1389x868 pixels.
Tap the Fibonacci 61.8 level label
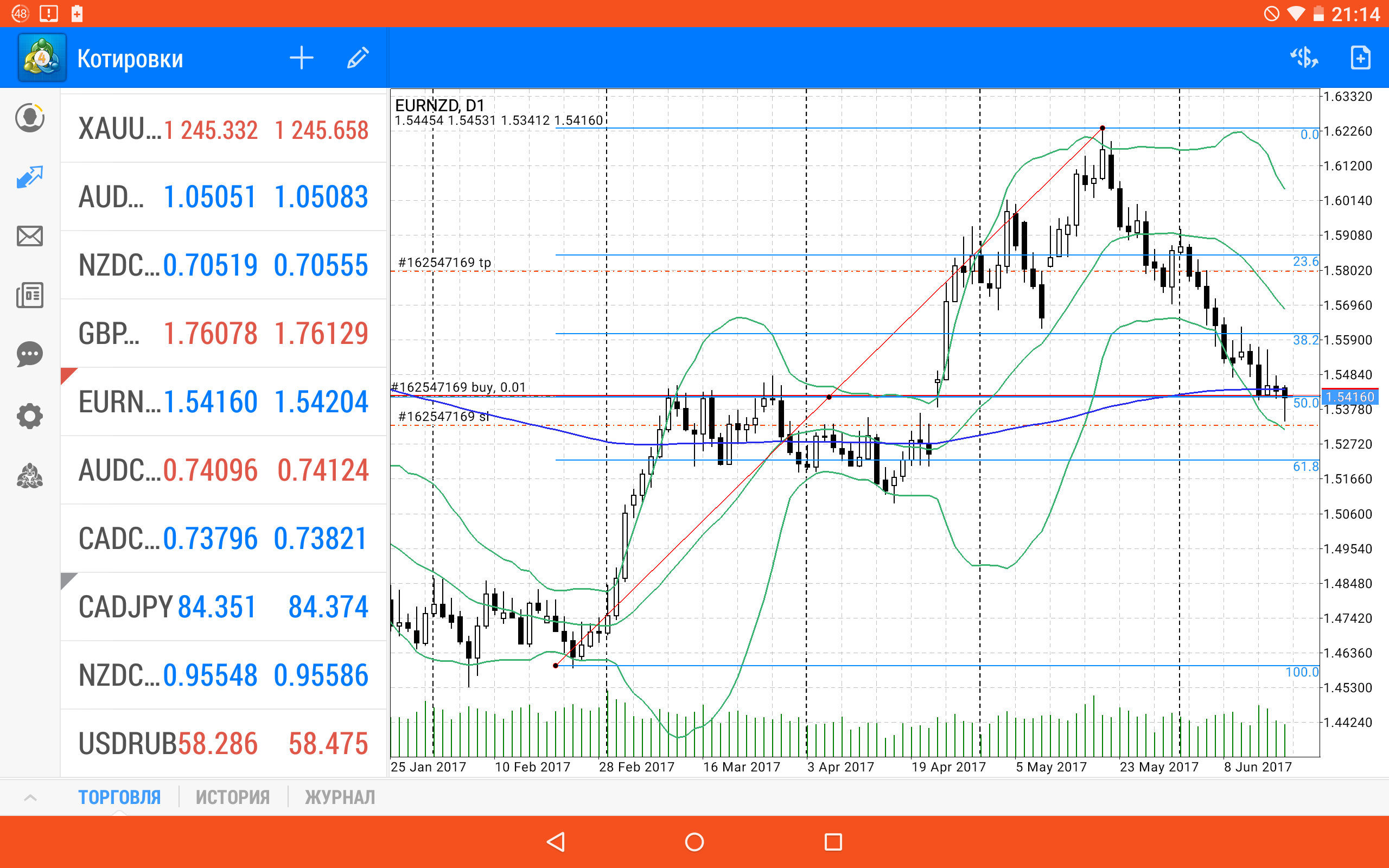point(1306,466)
